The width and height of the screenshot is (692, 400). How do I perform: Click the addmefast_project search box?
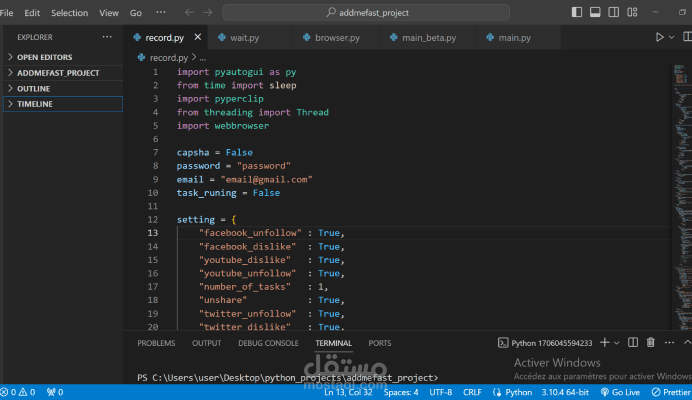(366, 12)
